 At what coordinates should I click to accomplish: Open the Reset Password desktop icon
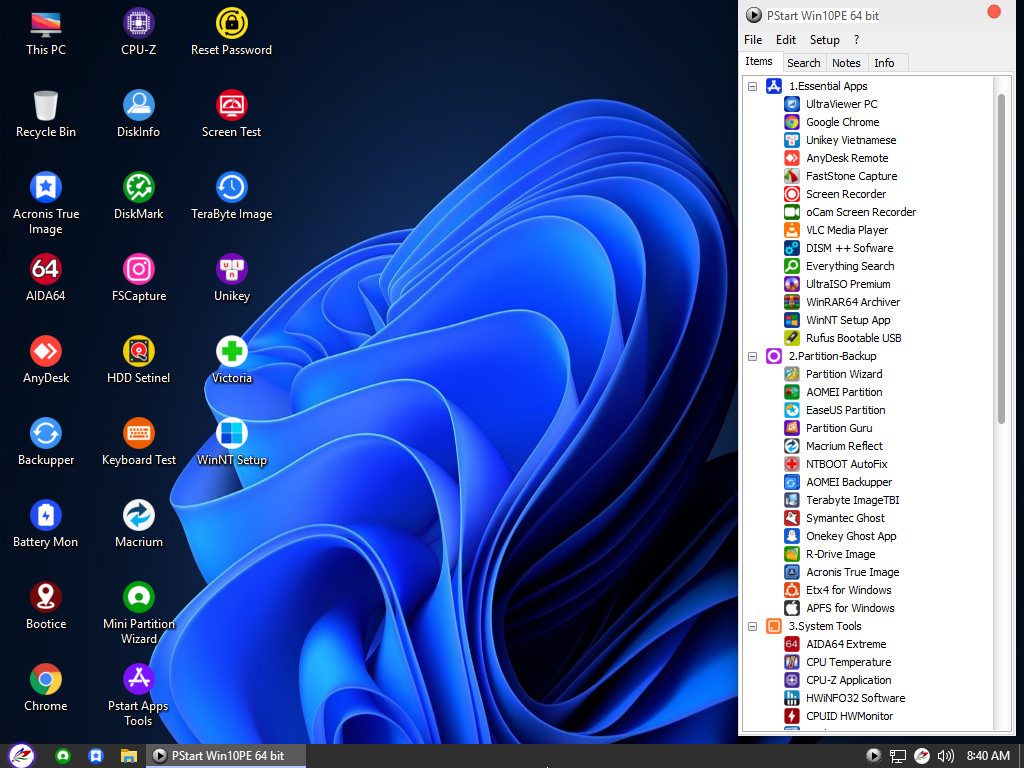pyautogui.click(x=231, y=33)
